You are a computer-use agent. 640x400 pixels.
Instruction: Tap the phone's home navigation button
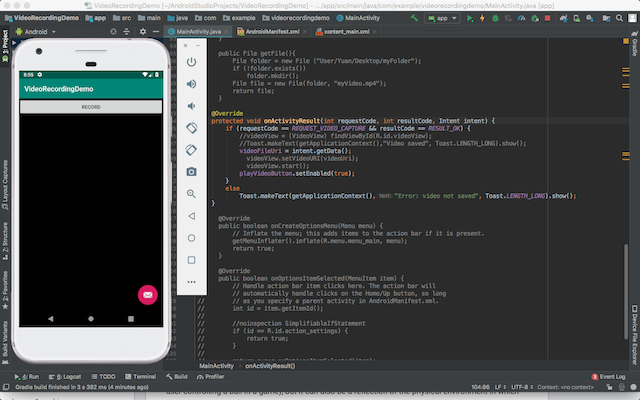pyautogui.click(x=91, y=319)
